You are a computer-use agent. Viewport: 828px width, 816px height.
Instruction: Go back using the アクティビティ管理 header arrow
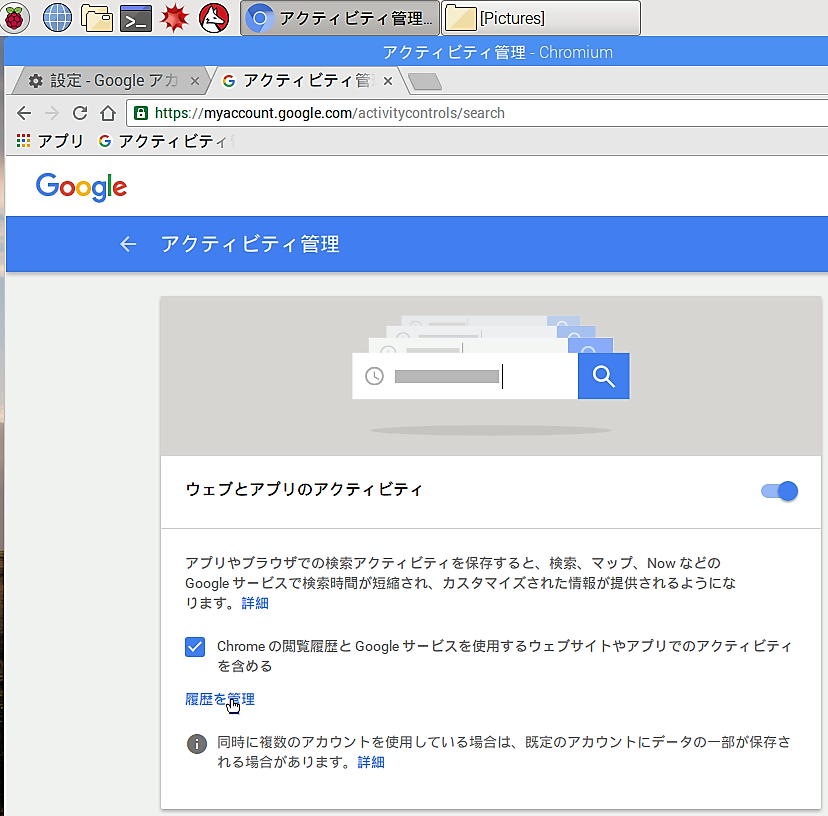(128, 244)
